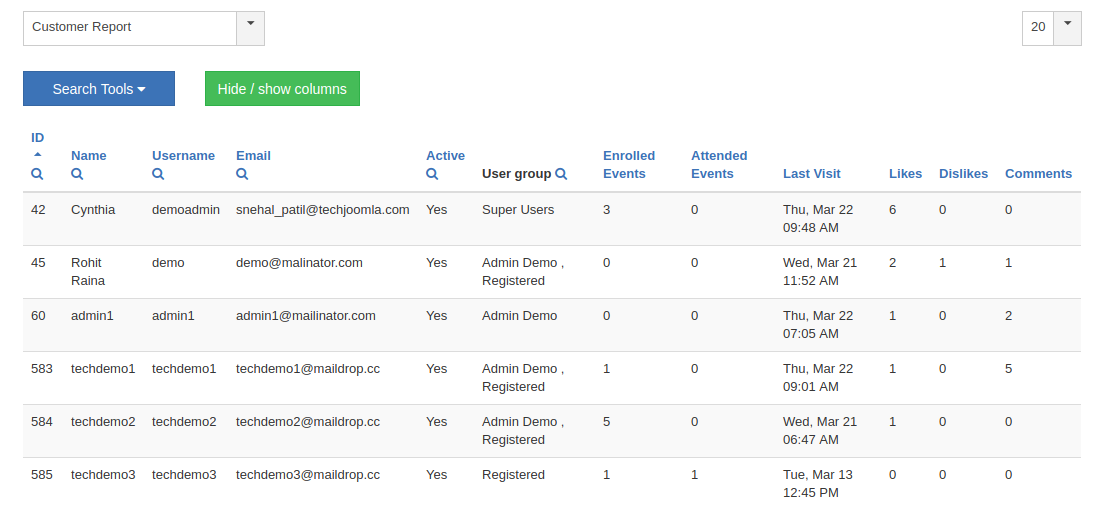Click the search icon under Email column
The width and height of the screenshot is (1103, 523).
[242, 174]
